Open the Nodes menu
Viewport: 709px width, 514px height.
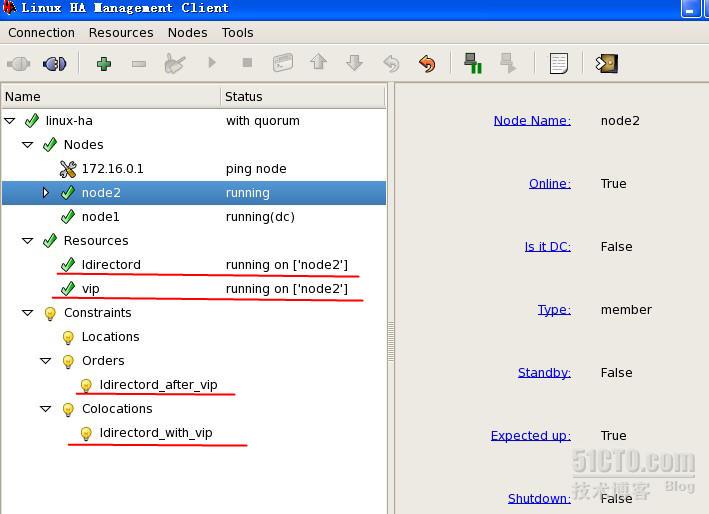pyautogui.click(x=188, y=33)
